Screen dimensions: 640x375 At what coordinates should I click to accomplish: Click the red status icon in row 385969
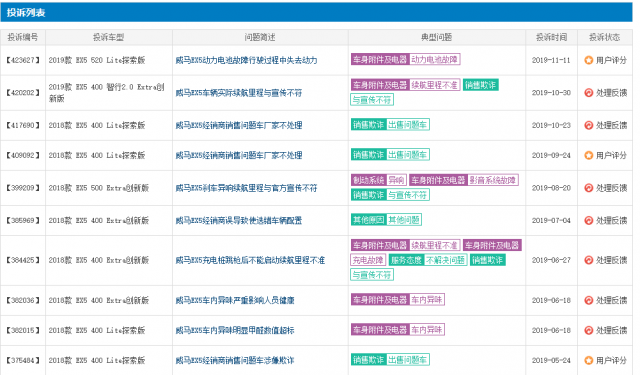click(588, 220)
